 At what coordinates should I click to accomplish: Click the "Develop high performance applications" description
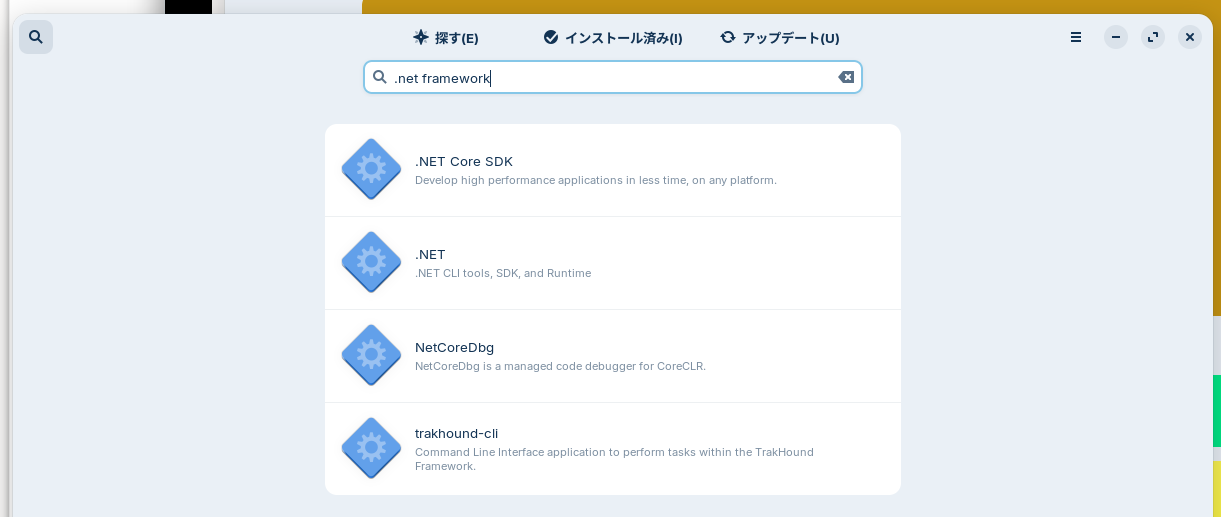(x=595, y=180)
